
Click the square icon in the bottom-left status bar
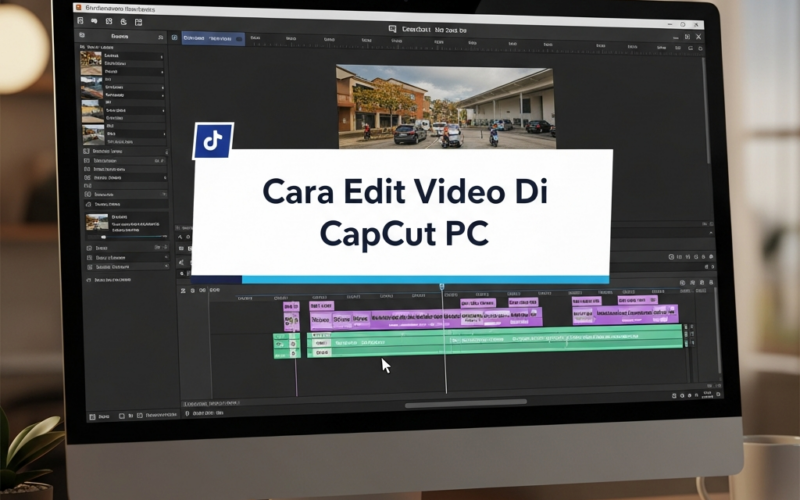(x=121, y=416)
